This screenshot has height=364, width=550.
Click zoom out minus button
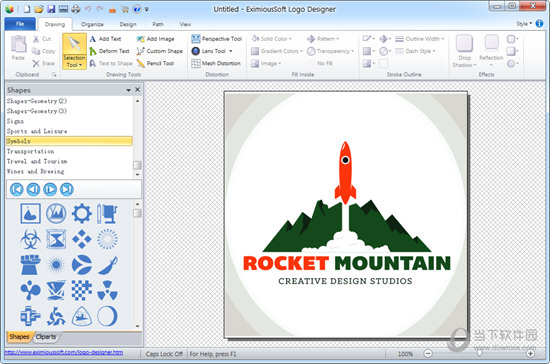coord(428,353)
